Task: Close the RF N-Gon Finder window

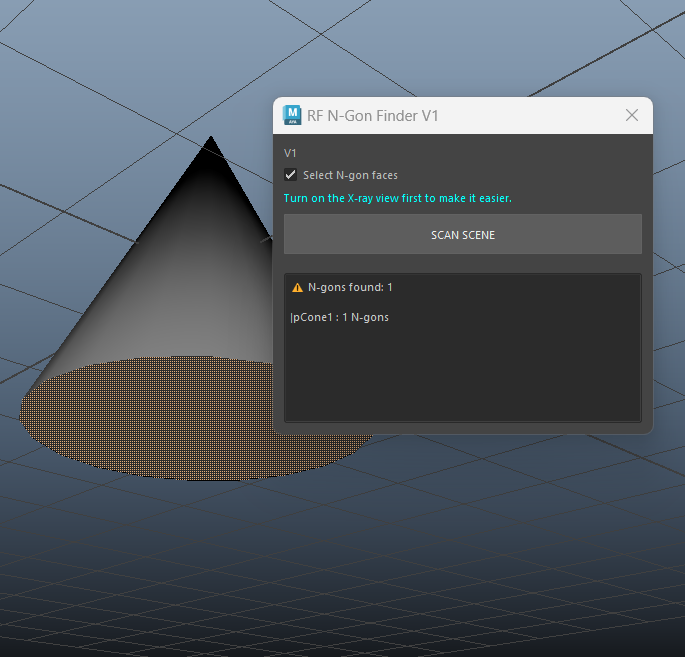Action: pos(631,115)
